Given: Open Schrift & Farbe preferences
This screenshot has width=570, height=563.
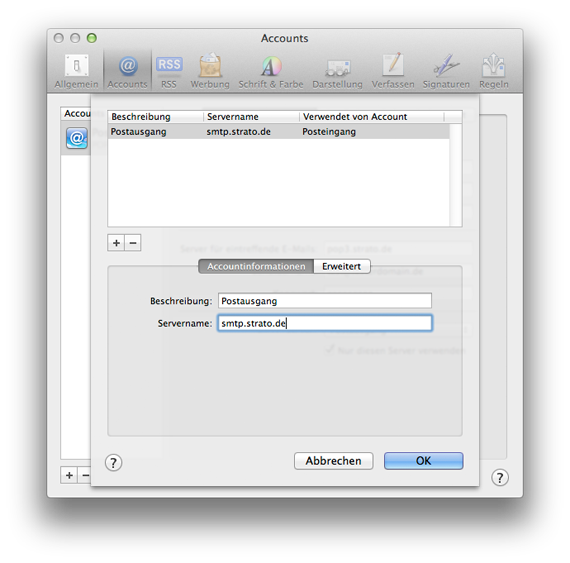Looking at the screenshot, I should click(x=271, y=72).
